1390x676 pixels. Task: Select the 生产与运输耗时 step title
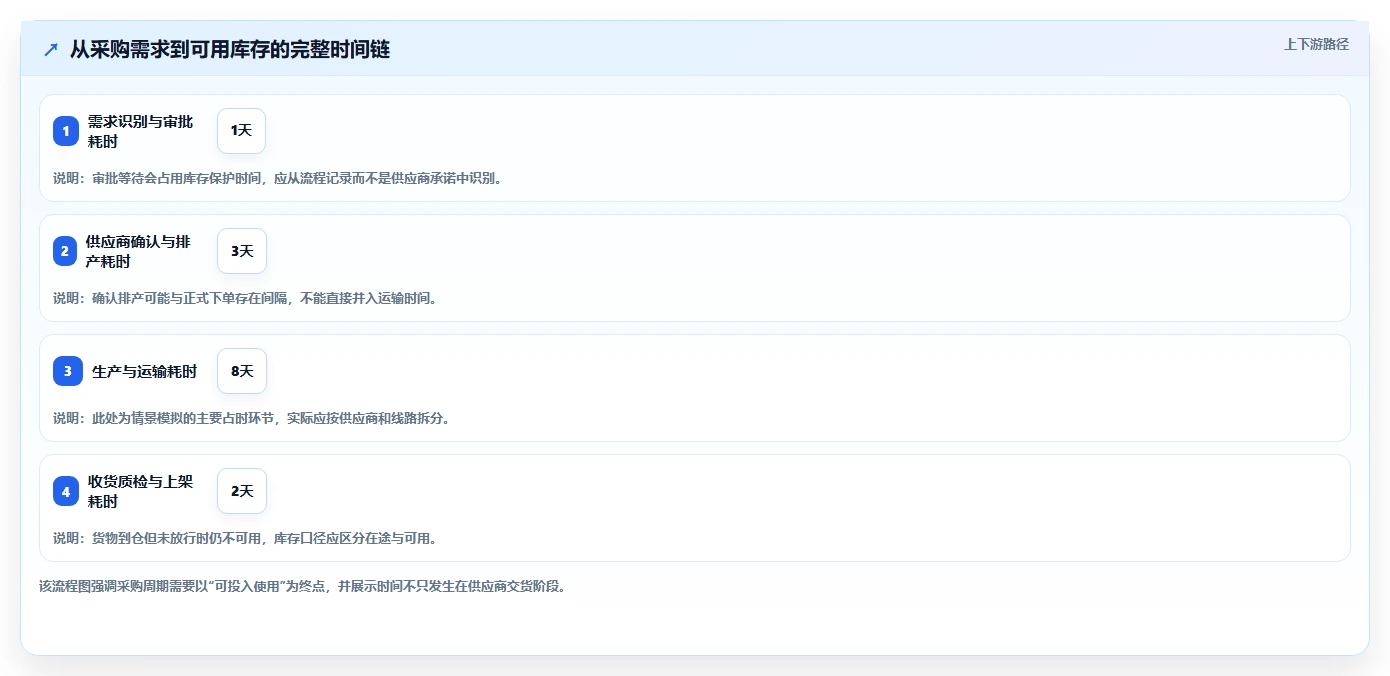145,371
